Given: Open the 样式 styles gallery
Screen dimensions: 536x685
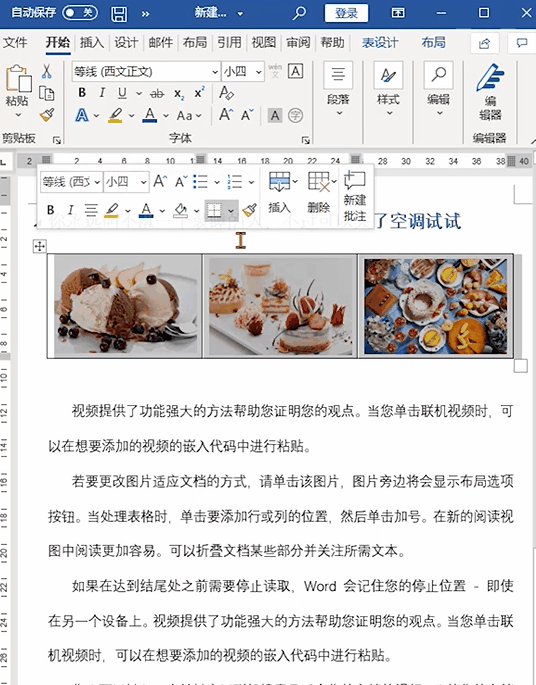Looking at the screenshot, I should click(x=388, y=90).
